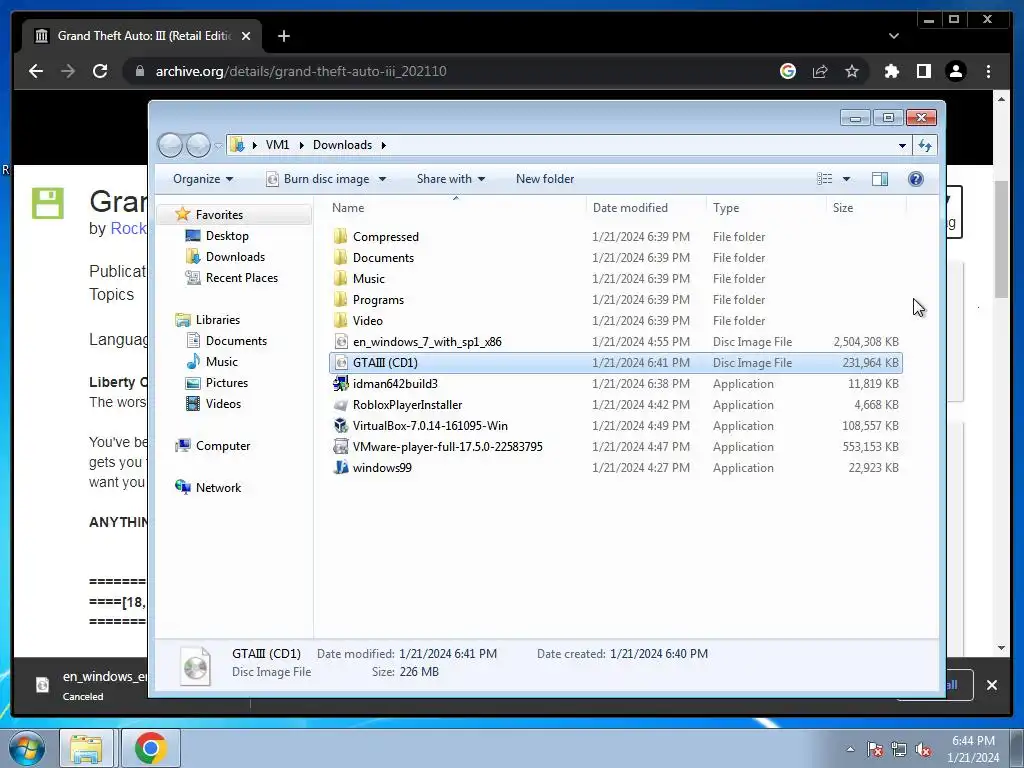Click VM1 in the address breadcrumb
The image size is (1024, 768).
point(277,145)
